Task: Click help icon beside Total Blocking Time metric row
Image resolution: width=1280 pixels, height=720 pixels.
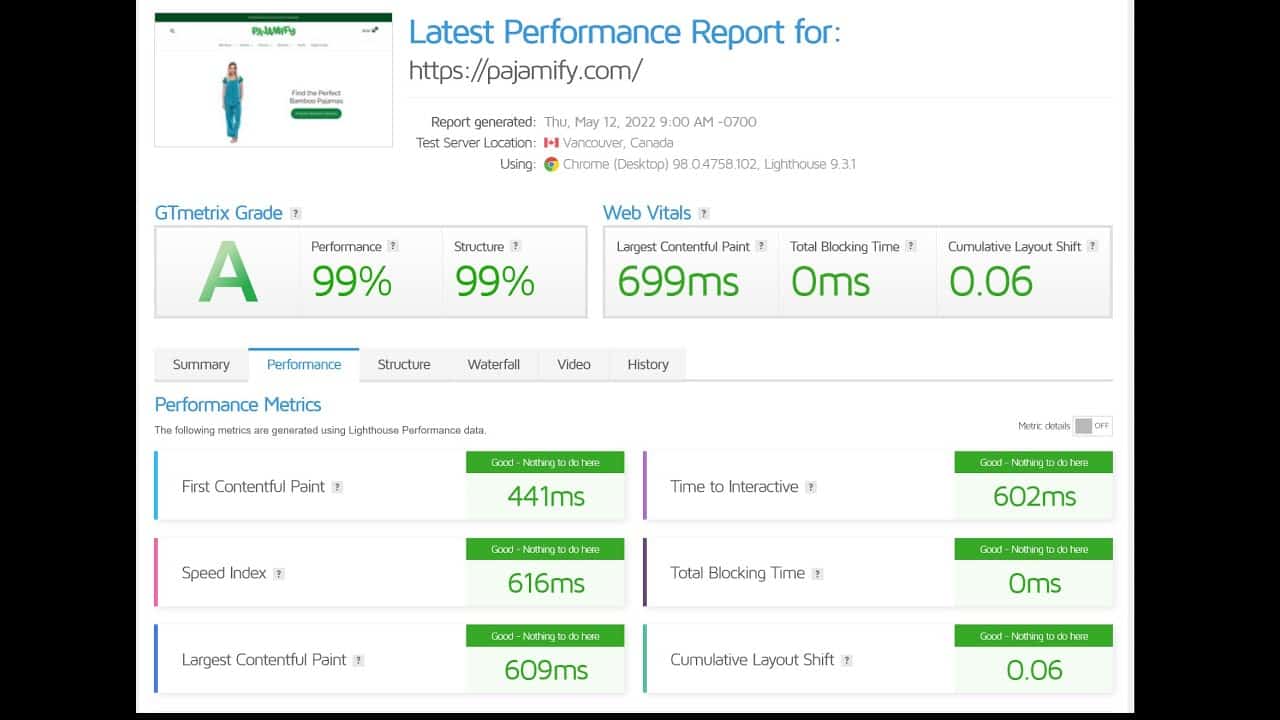Action: tap(817, 574)
